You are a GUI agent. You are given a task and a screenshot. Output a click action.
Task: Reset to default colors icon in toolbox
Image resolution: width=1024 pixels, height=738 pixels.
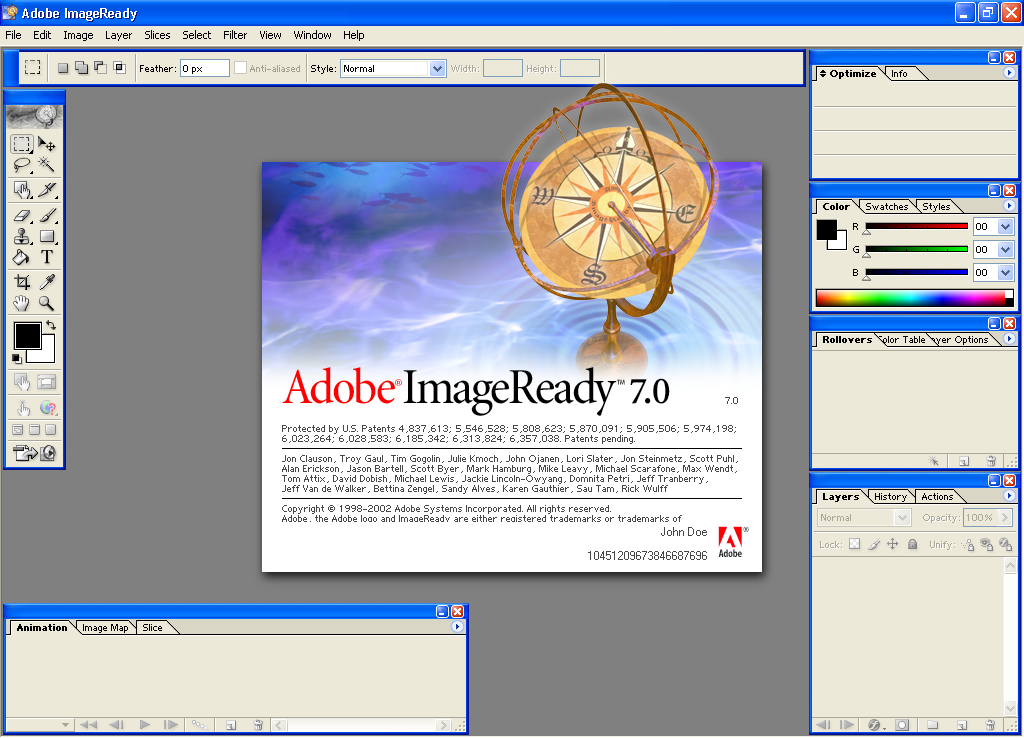(x=17, y=359)
